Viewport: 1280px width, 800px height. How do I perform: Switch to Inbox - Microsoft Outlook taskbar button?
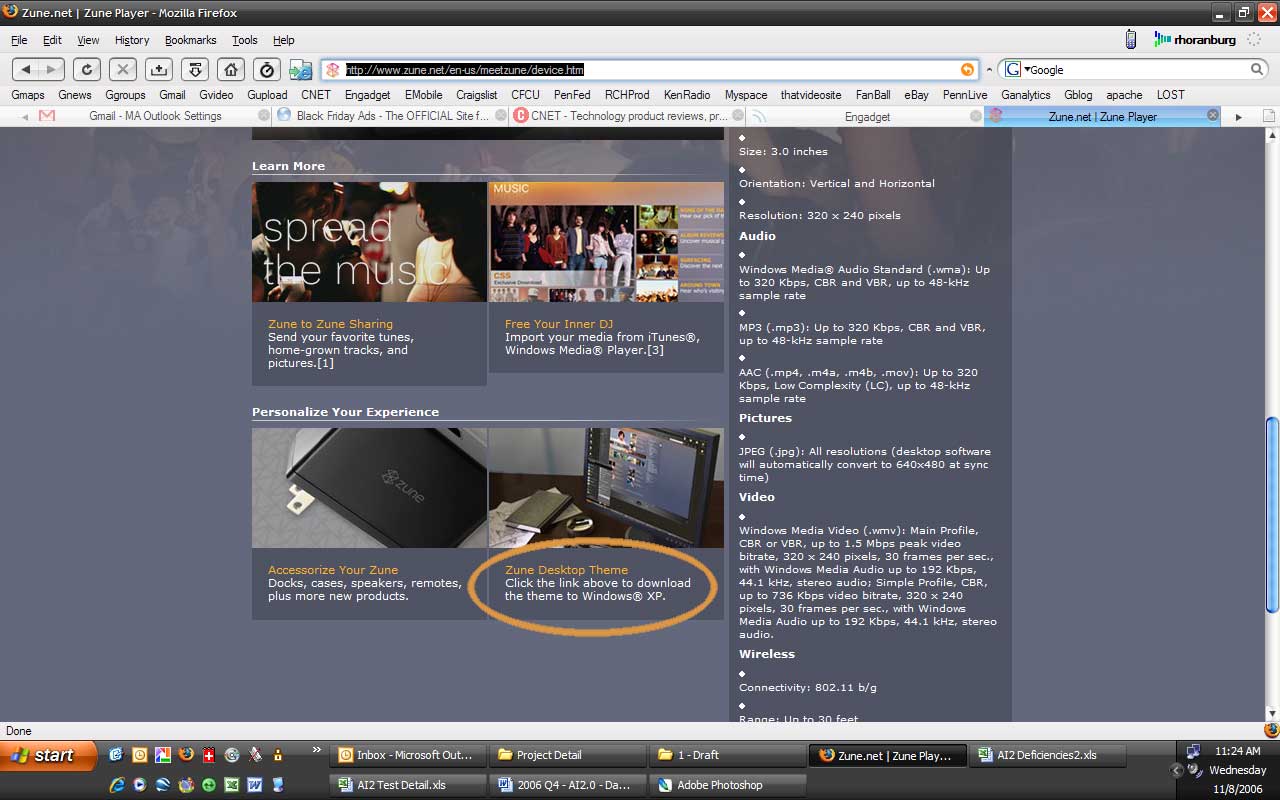click(x=409, y=755)
